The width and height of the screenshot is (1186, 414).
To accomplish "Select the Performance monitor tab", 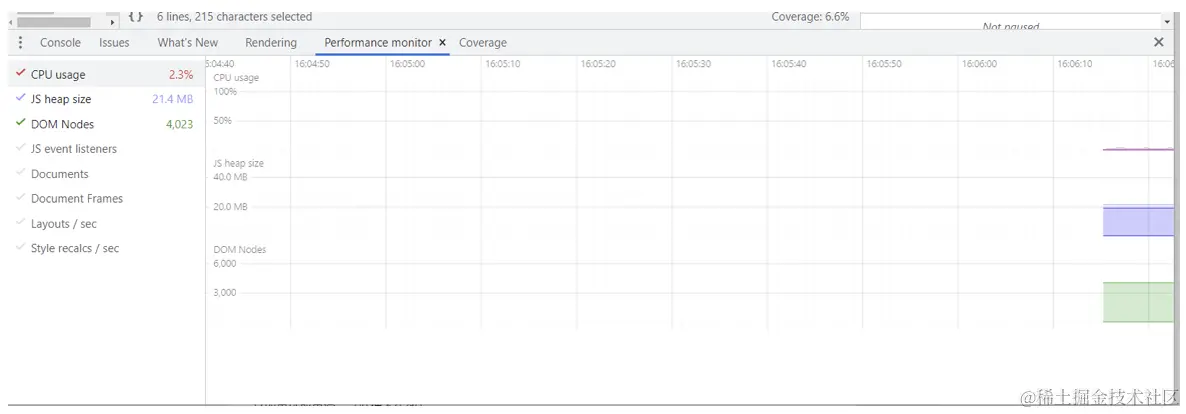I will (x=377, y=42).
